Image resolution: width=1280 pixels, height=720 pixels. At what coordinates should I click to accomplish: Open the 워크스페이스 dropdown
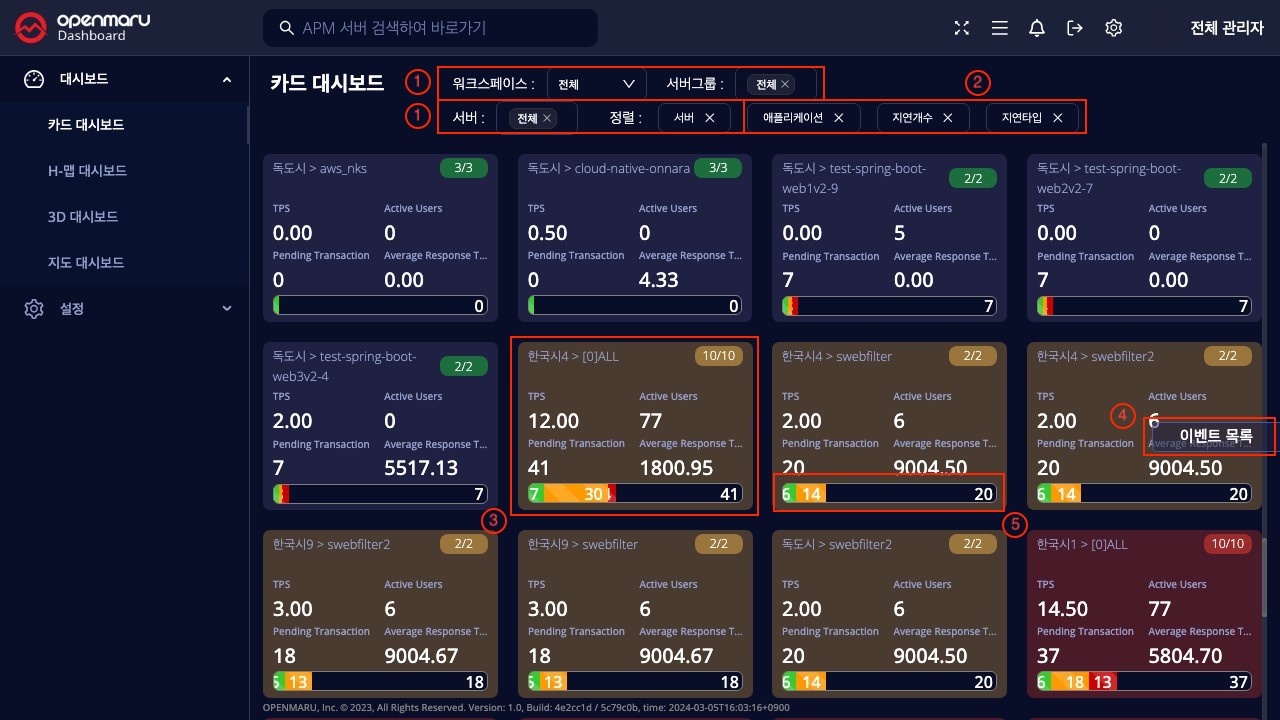point(597,84)
